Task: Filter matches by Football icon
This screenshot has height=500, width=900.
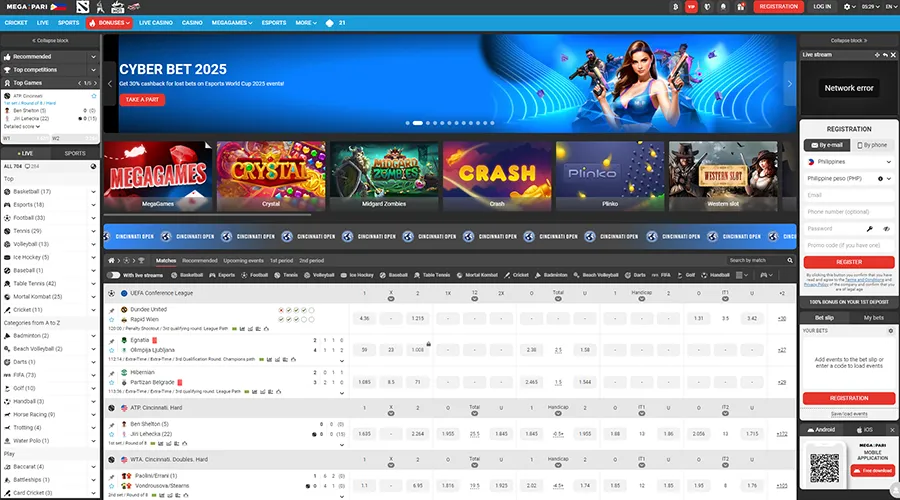Action: pyautogui.click(x=244, y=275)
